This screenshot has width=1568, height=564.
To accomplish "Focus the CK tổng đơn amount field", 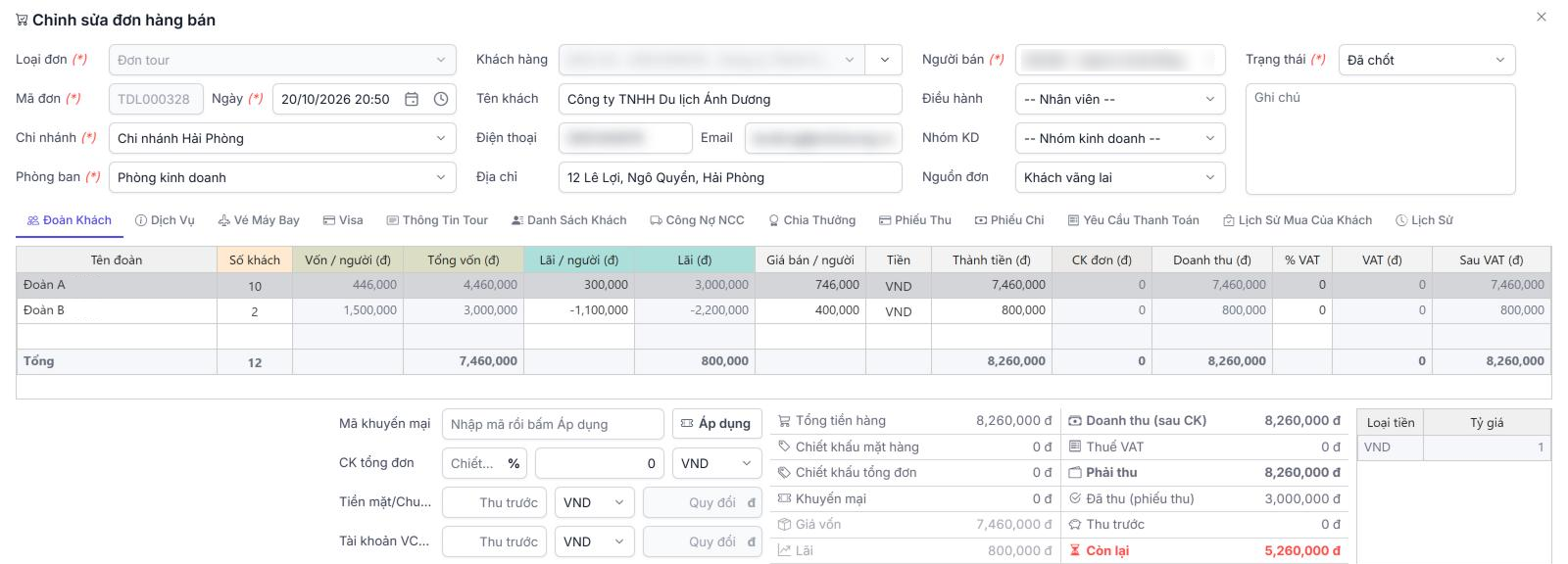I will (600, 463).
